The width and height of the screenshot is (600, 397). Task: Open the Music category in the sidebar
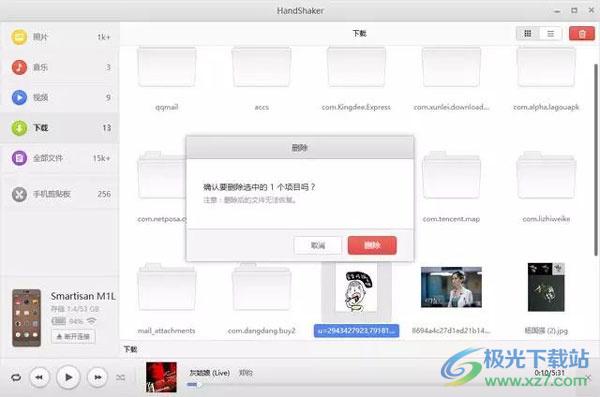pos(60,67)
